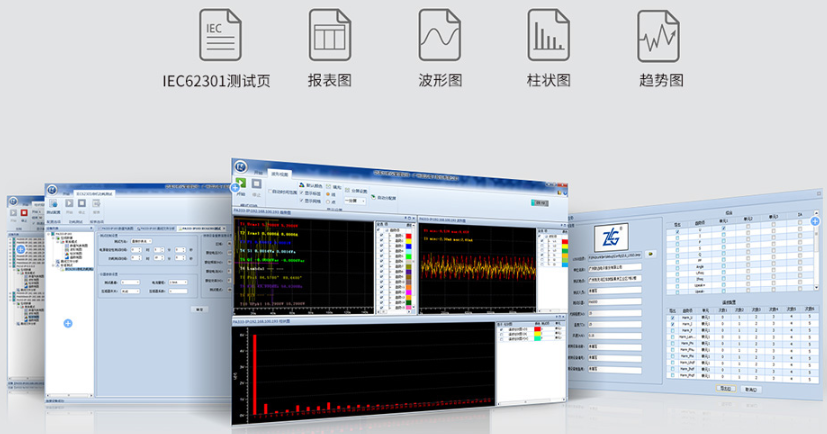Click the 自动分配屏 auto-assign icon
This screenshot has width=827, height=434.
tap(373, 197)
